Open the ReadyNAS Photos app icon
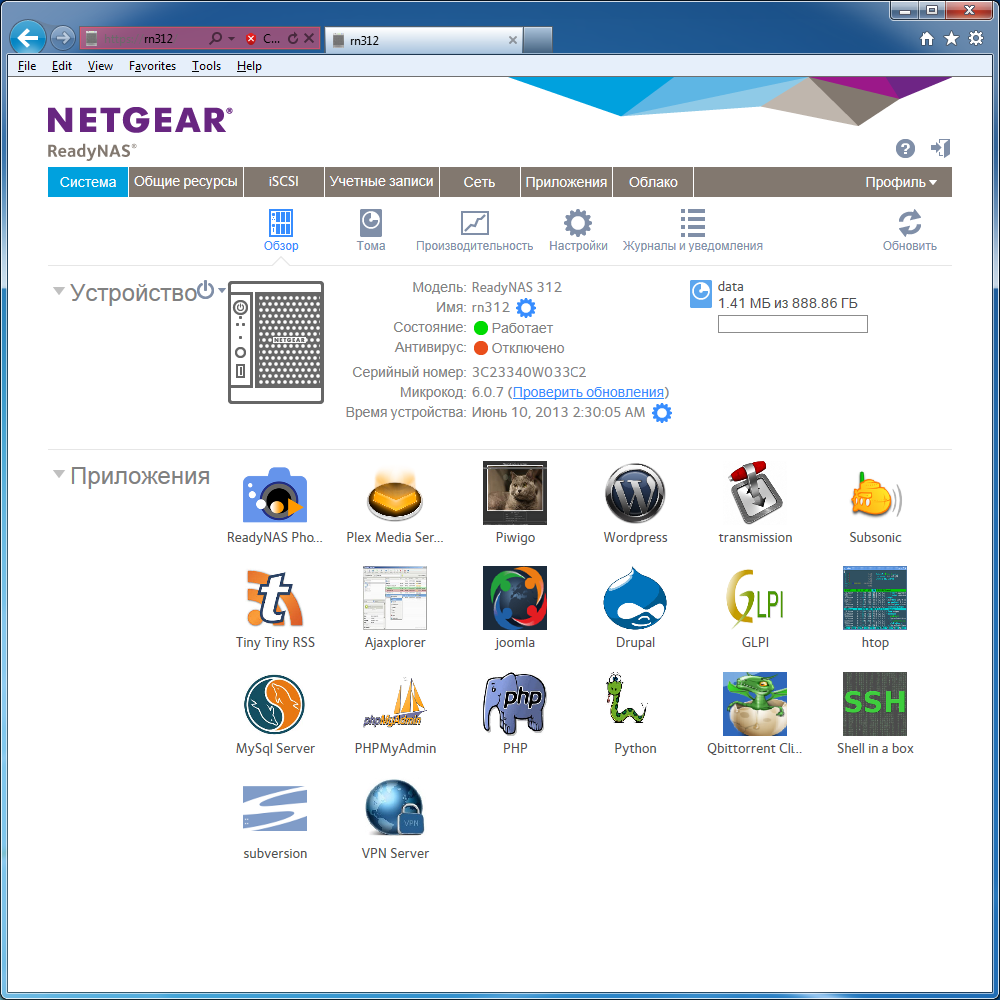The width and height of the screenshot is (1000, 1000). pos(275,495)
